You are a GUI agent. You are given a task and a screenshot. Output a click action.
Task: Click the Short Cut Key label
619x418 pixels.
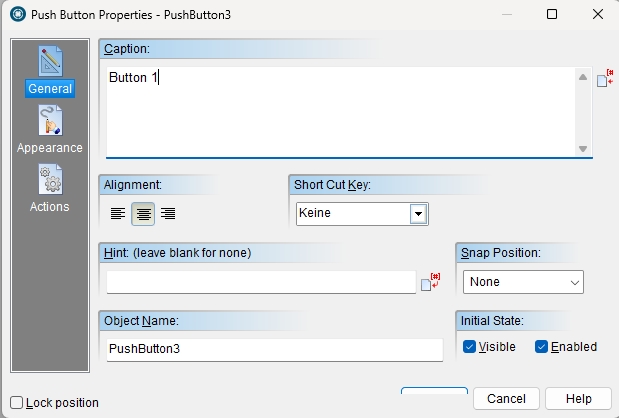point(332,185)
